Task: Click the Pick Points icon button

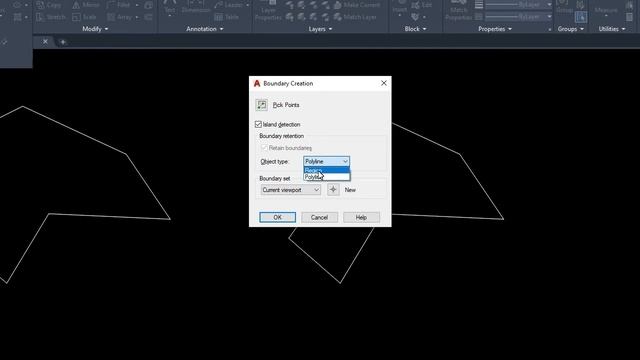Action: point(262,105)
